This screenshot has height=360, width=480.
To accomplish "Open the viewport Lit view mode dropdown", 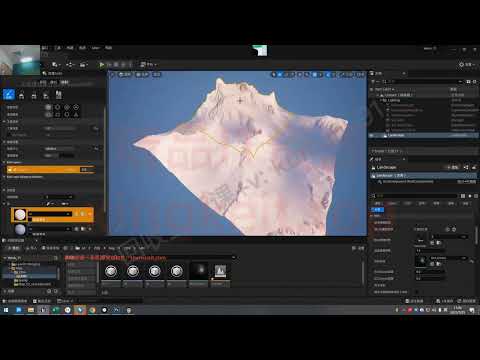I will tap(142, 75).
